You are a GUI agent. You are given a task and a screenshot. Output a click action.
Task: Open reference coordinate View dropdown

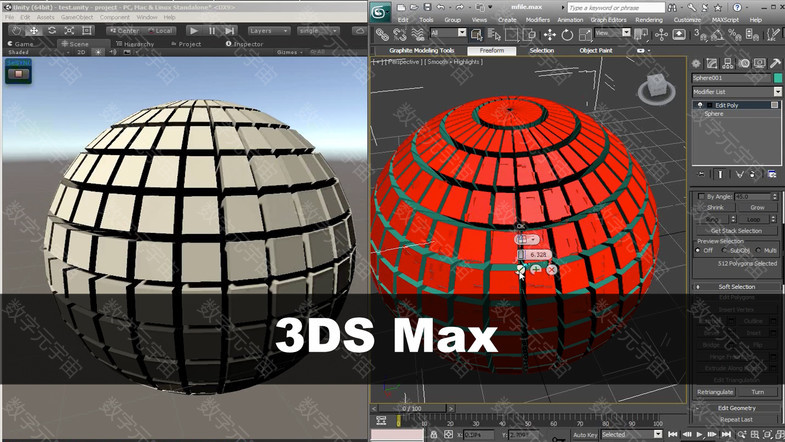point(612,33)
